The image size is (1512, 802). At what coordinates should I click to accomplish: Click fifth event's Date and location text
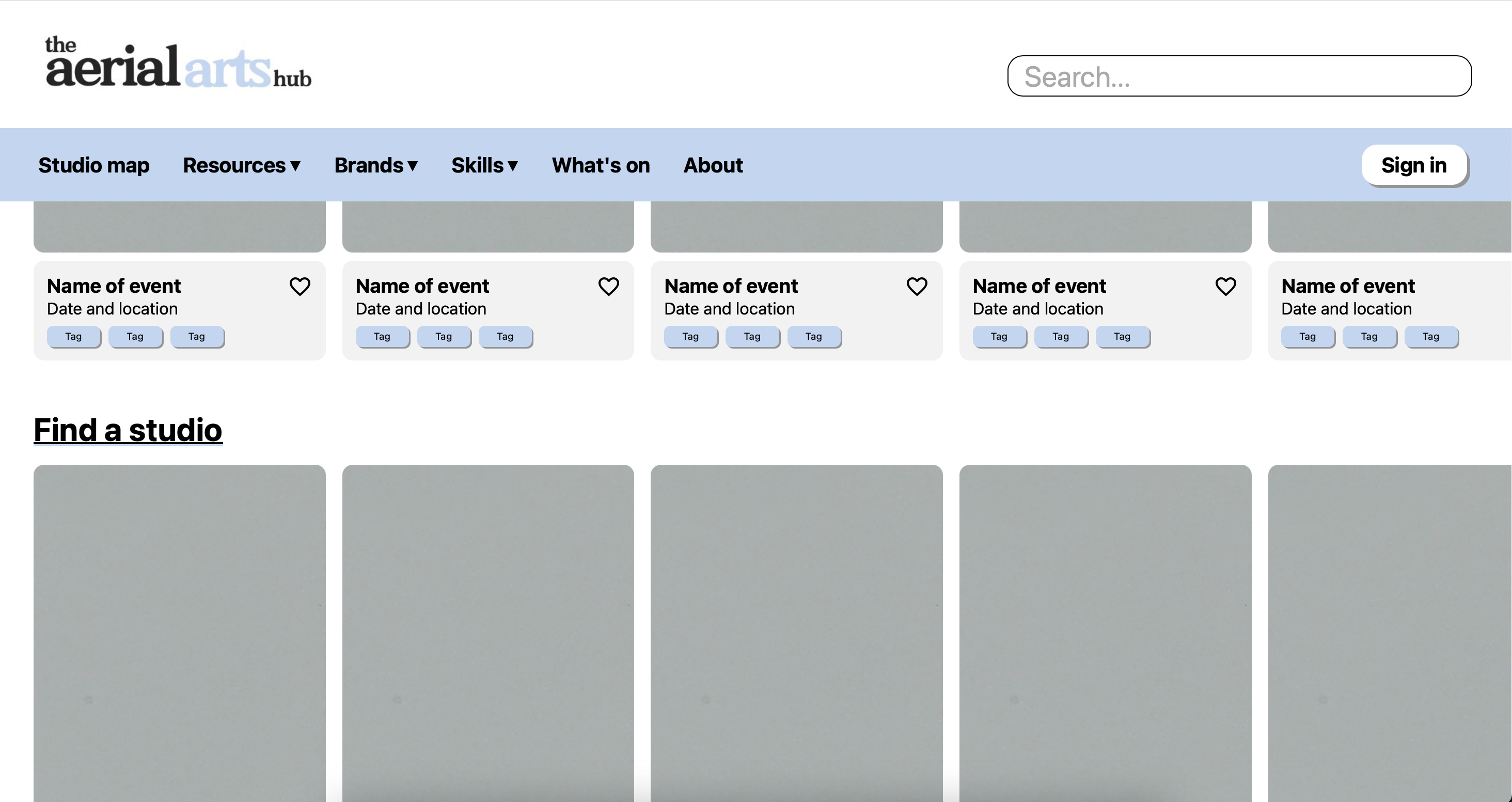[x=1347, y=309]
